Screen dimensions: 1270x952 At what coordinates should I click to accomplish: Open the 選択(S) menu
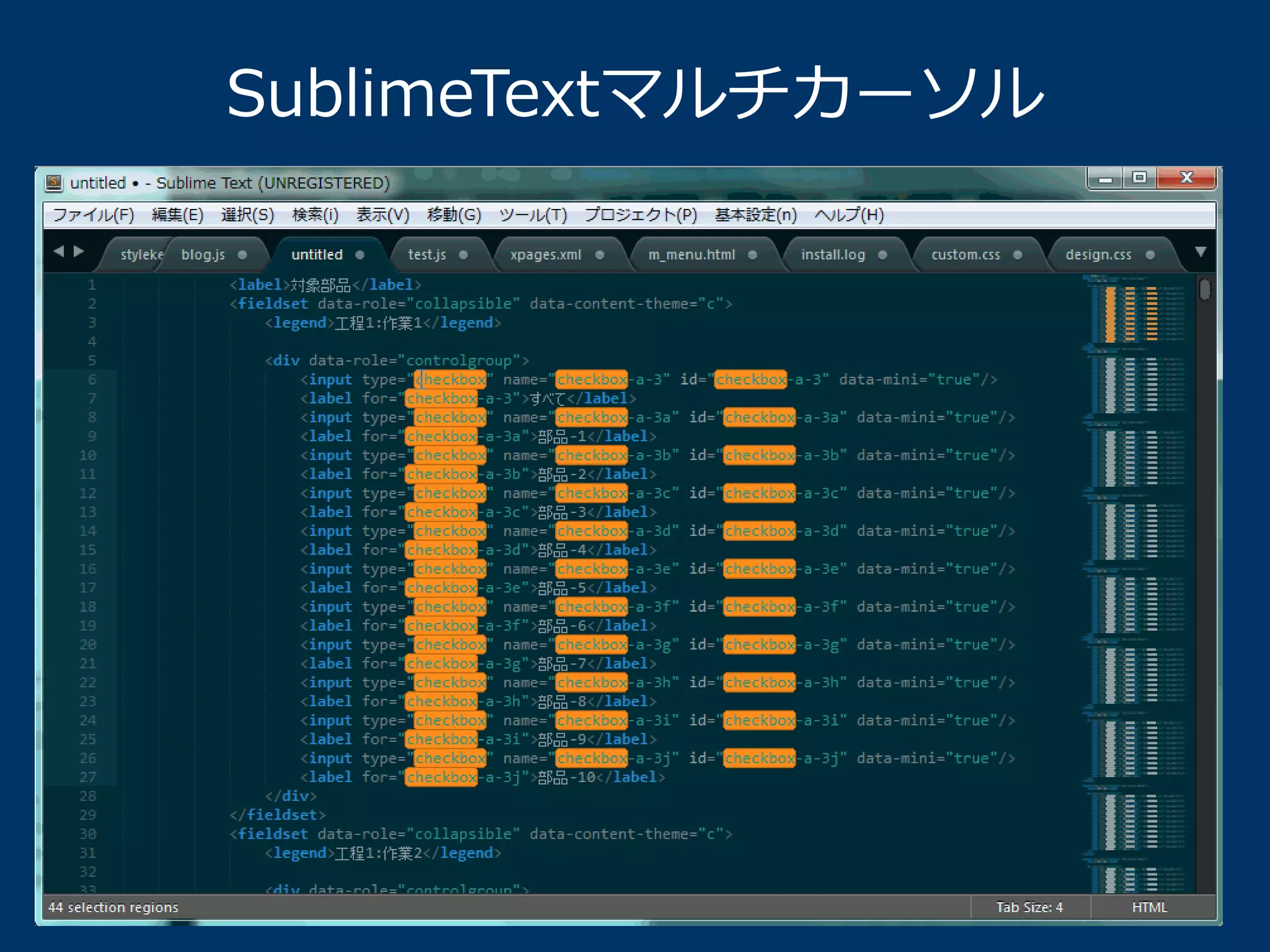pos(247,214)
